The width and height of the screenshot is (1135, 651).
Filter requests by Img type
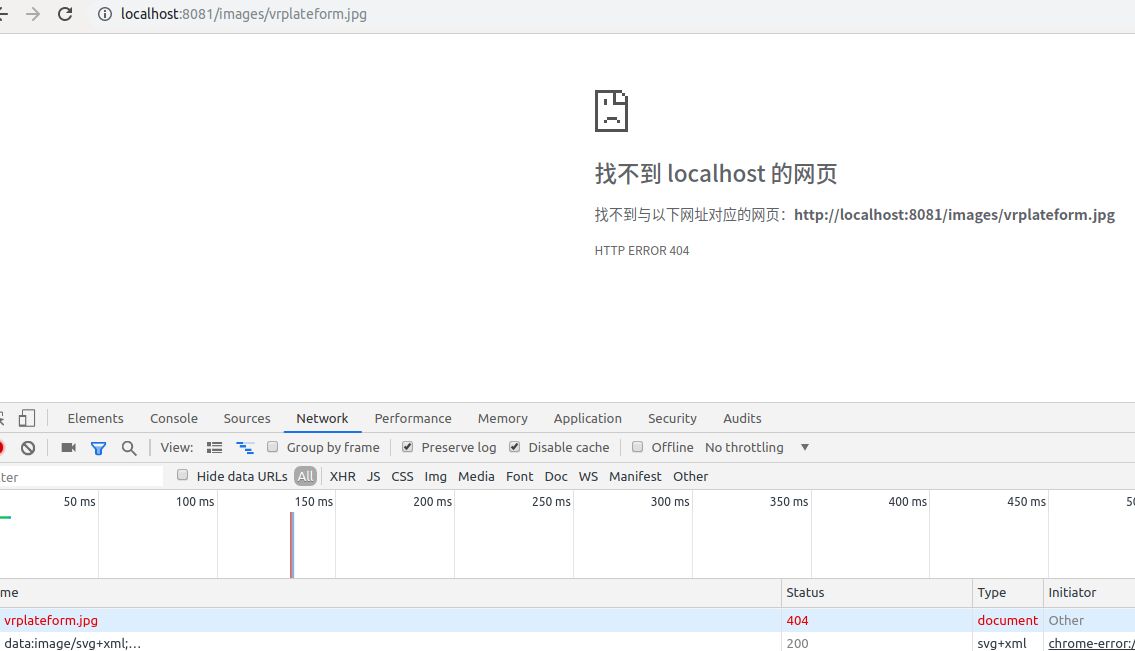tap(435, 476)
